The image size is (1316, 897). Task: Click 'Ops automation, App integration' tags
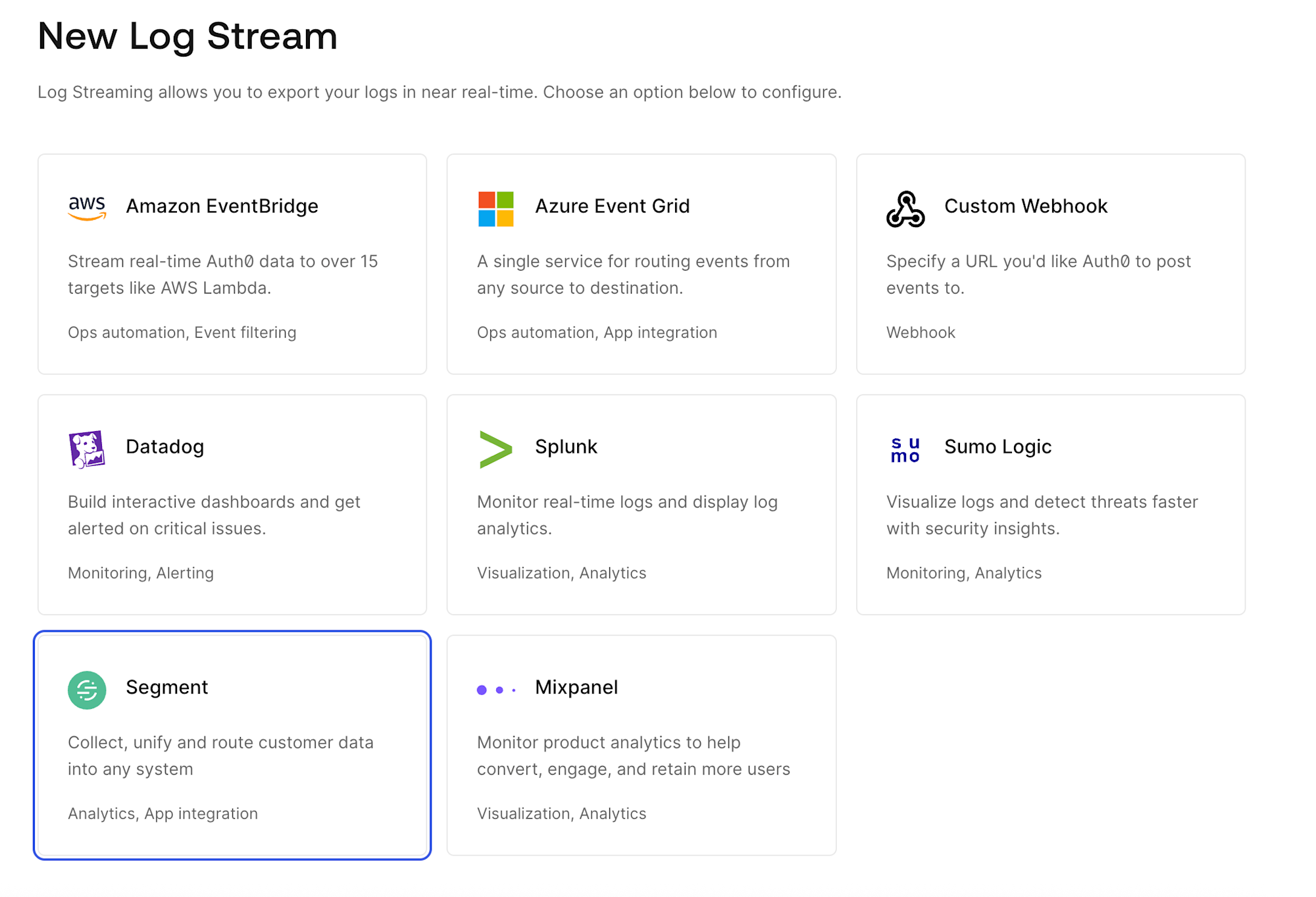click(x=597, y=332)
